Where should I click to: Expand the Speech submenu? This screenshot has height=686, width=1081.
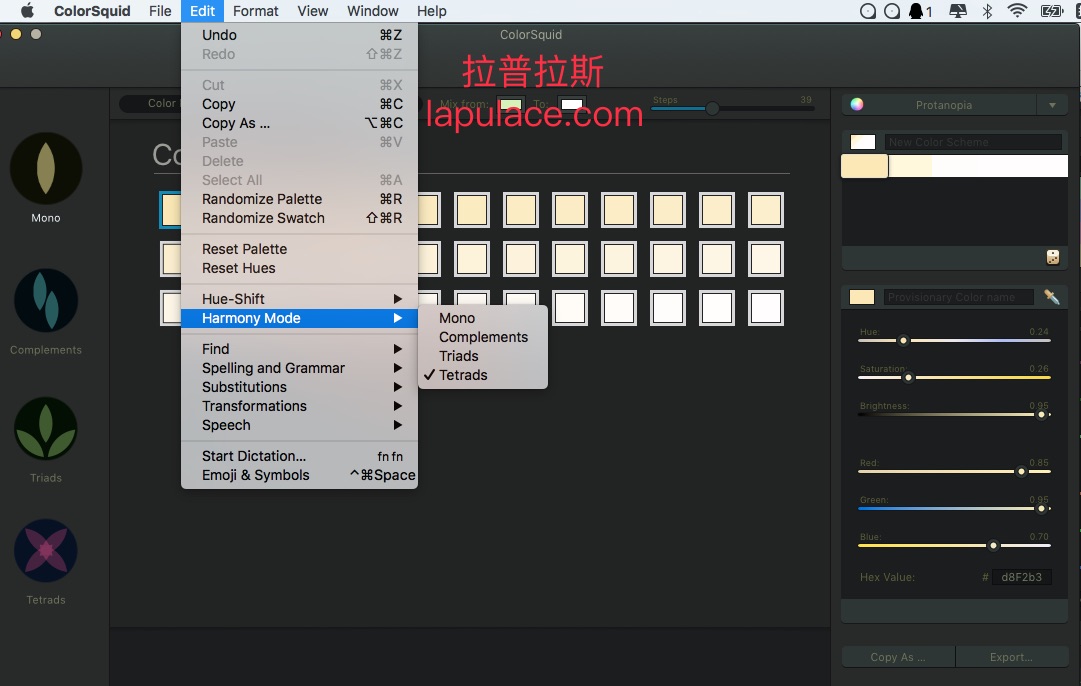pyautogui.click(x=299, y=425)
